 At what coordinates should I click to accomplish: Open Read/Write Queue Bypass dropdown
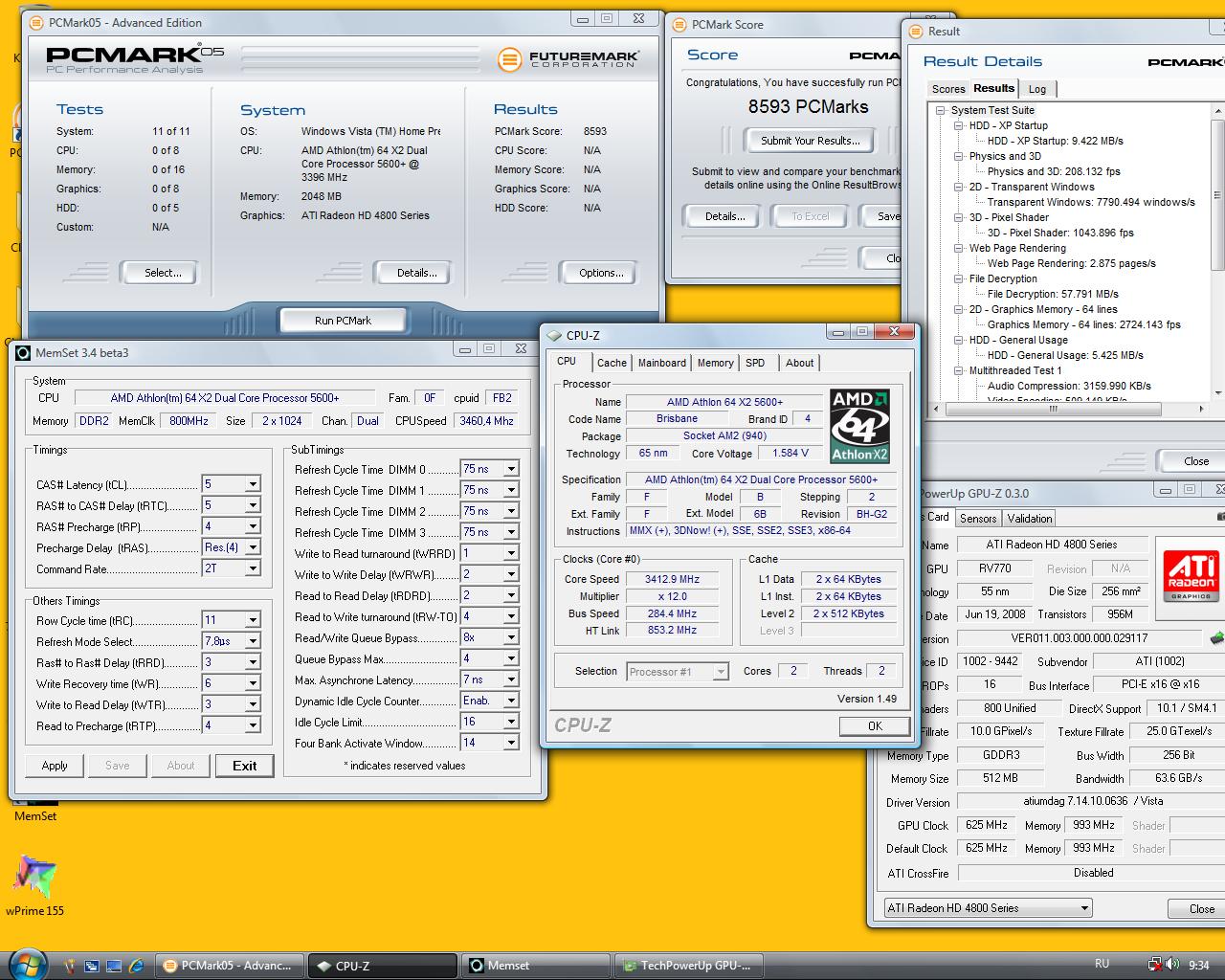pos(511,637)
